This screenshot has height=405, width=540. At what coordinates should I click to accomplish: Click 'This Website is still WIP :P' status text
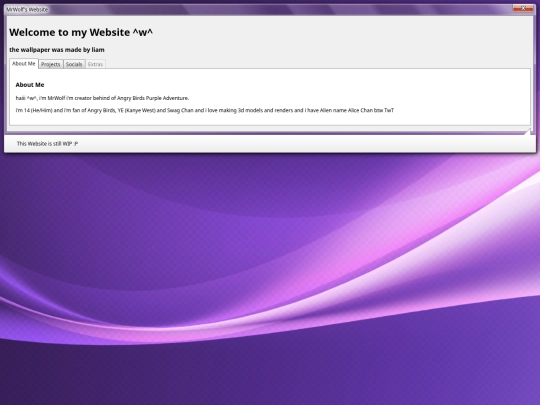[47, 144]
